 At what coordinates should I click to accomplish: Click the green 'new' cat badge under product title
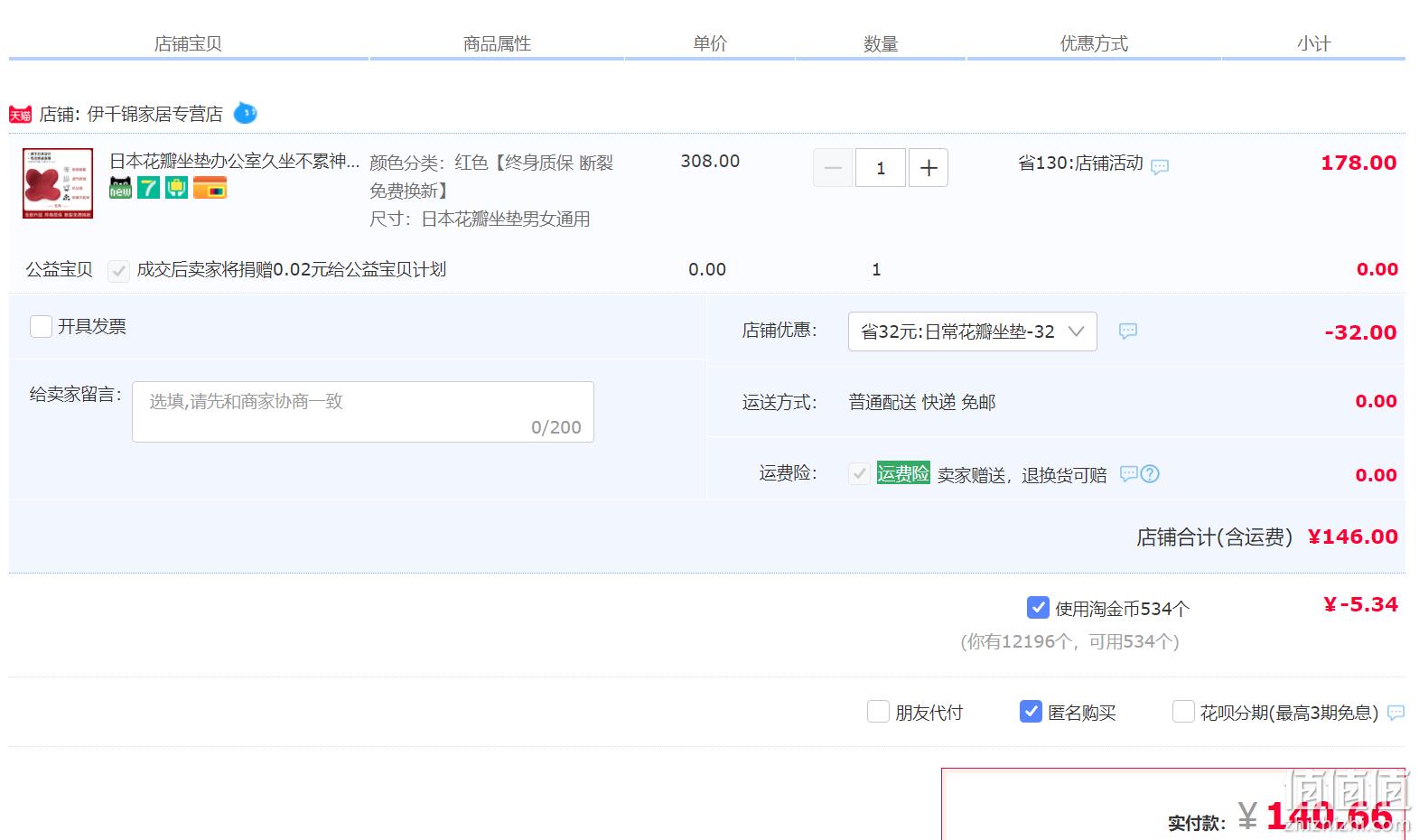pos(120,188)
